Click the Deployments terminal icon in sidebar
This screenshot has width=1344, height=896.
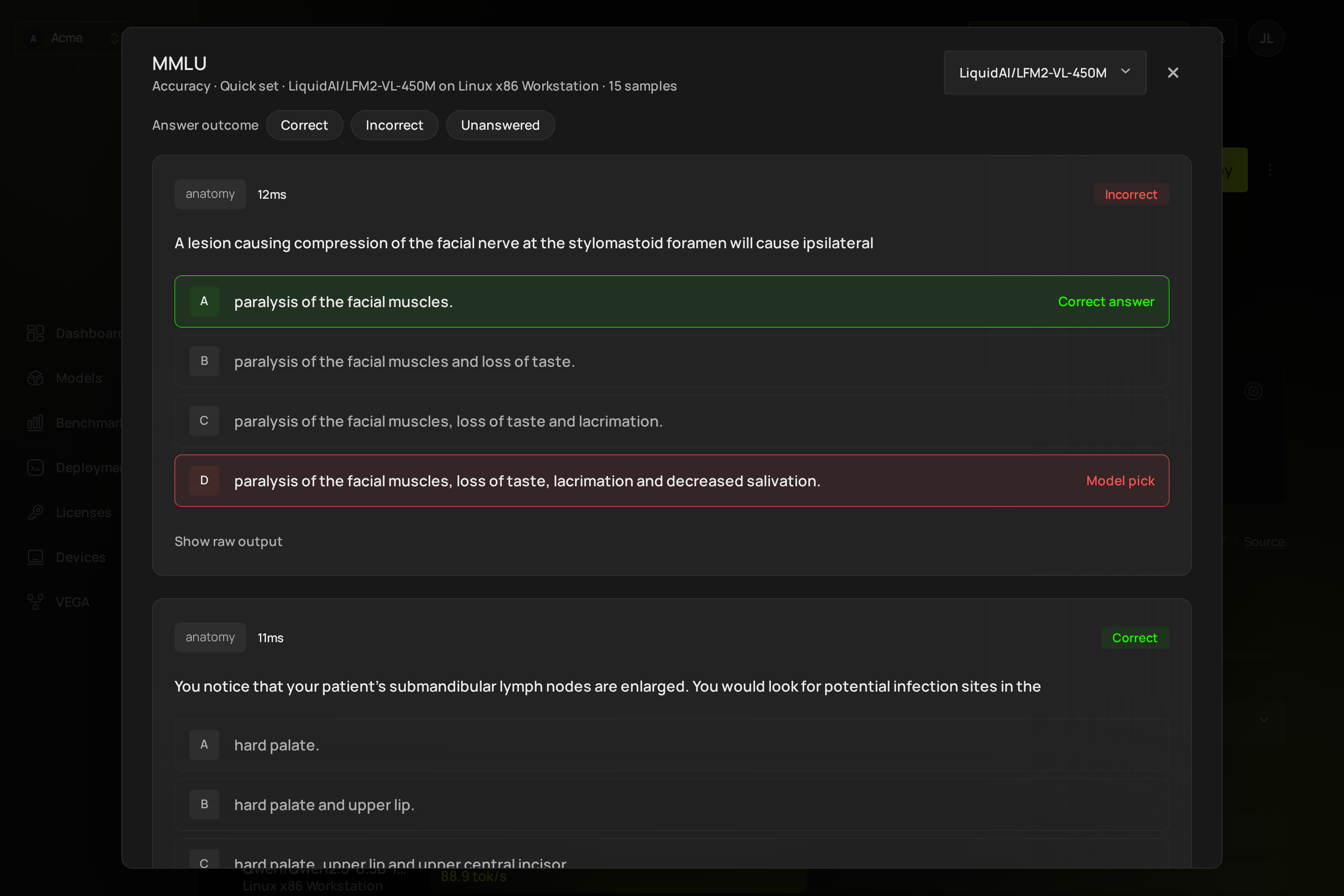point(35,468)
